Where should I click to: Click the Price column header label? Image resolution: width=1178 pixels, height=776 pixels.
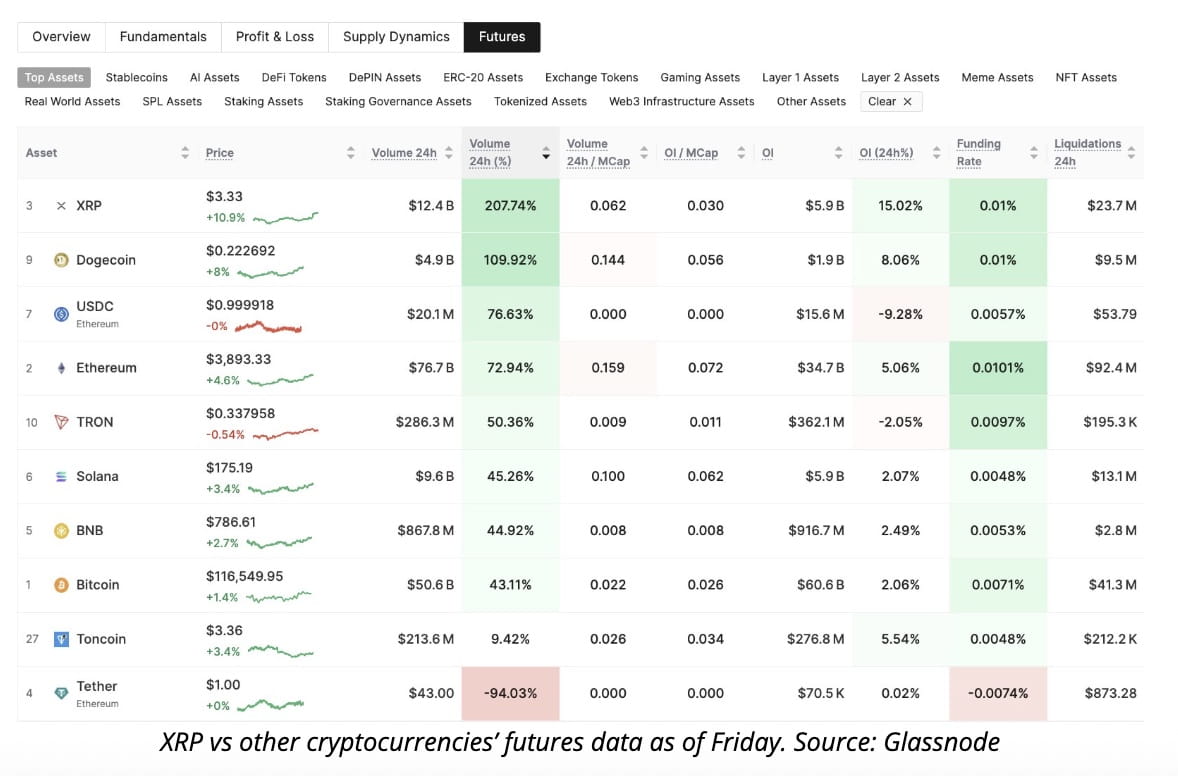[219, 152]
